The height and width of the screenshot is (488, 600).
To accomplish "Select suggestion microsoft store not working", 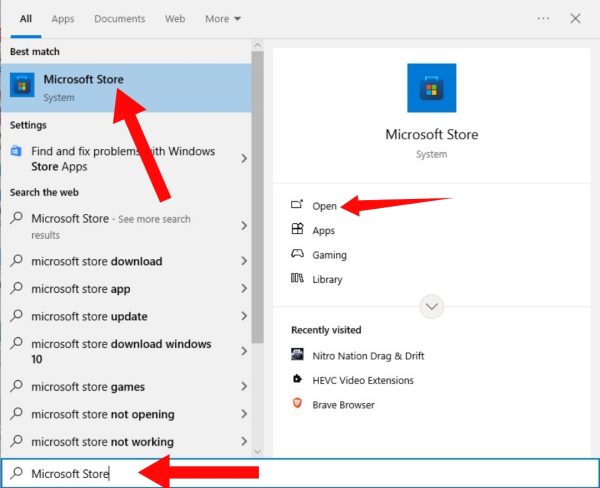I will (103, 442).
